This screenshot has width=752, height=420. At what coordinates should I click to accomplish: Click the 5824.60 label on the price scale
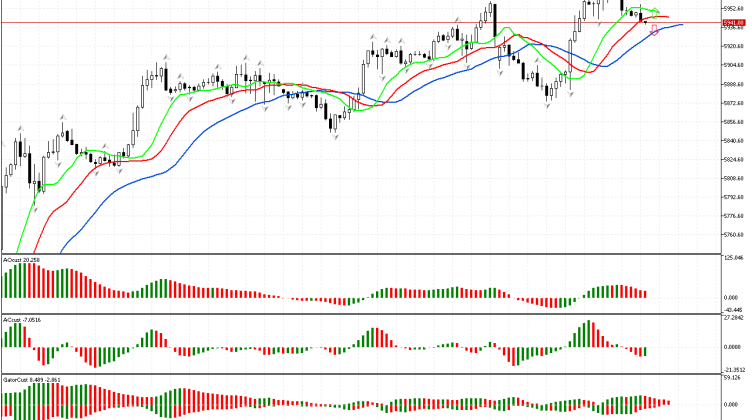735,160
